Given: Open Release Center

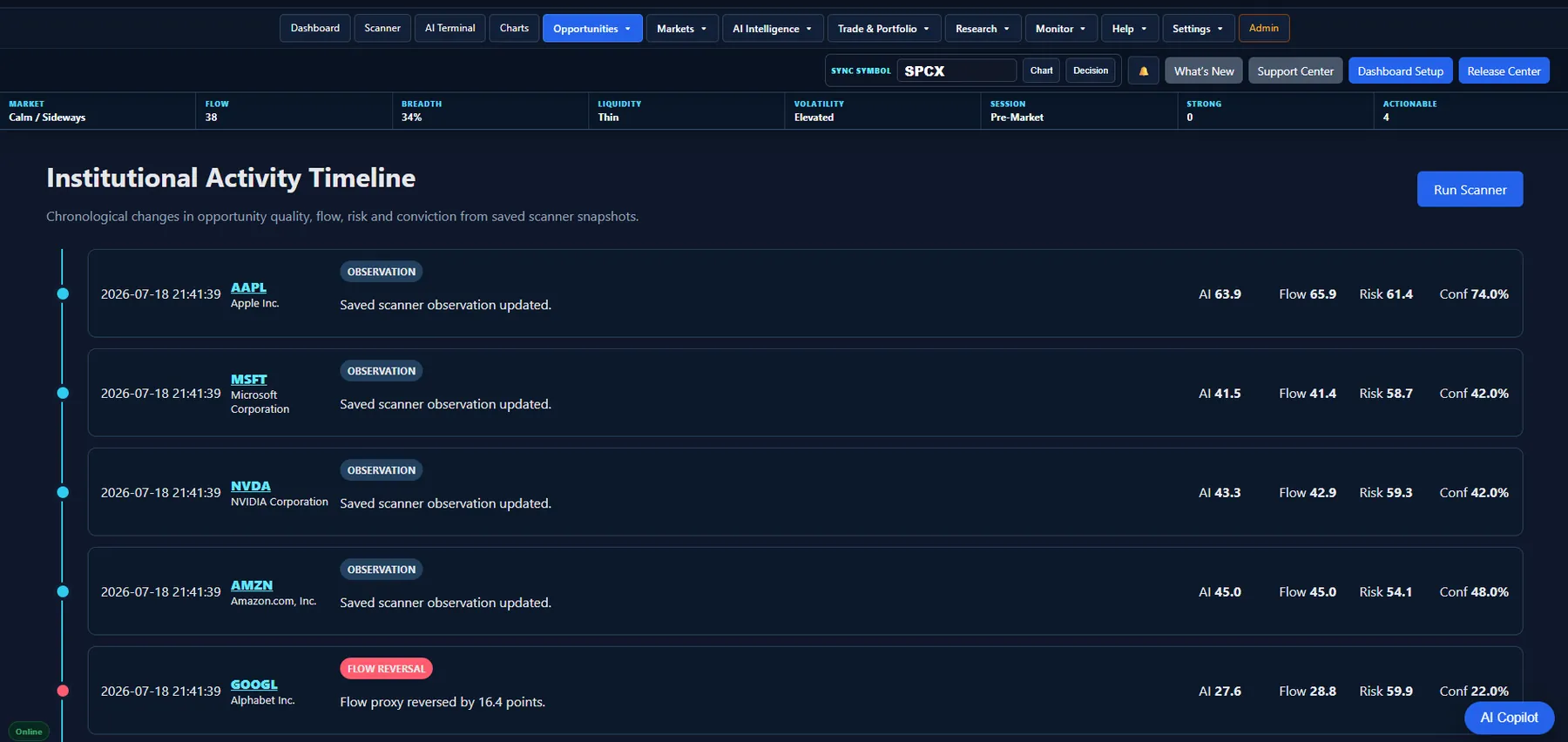Looking at the screenshot, I should (1504, 71).
